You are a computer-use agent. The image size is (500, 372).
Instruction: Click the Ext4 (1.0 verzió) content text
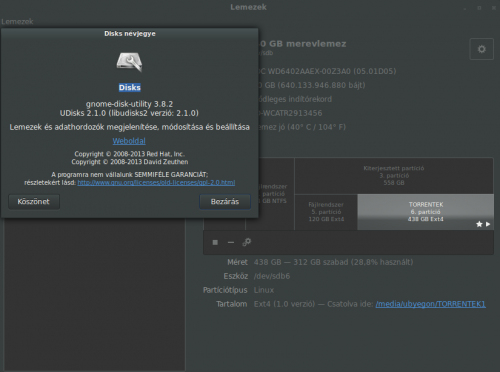click(284, 304)
